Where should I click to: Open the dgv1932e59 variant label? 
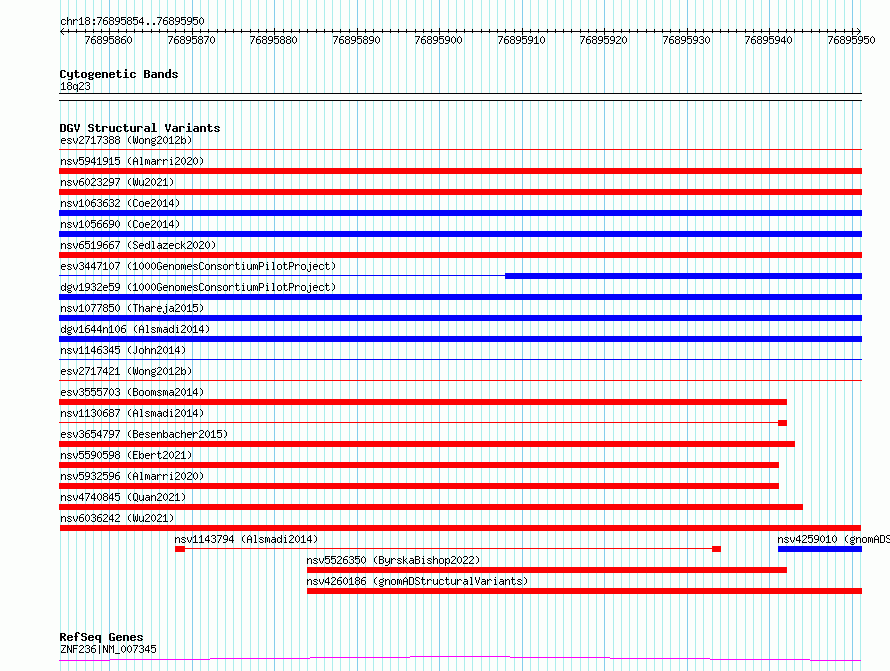click(198, 287)
